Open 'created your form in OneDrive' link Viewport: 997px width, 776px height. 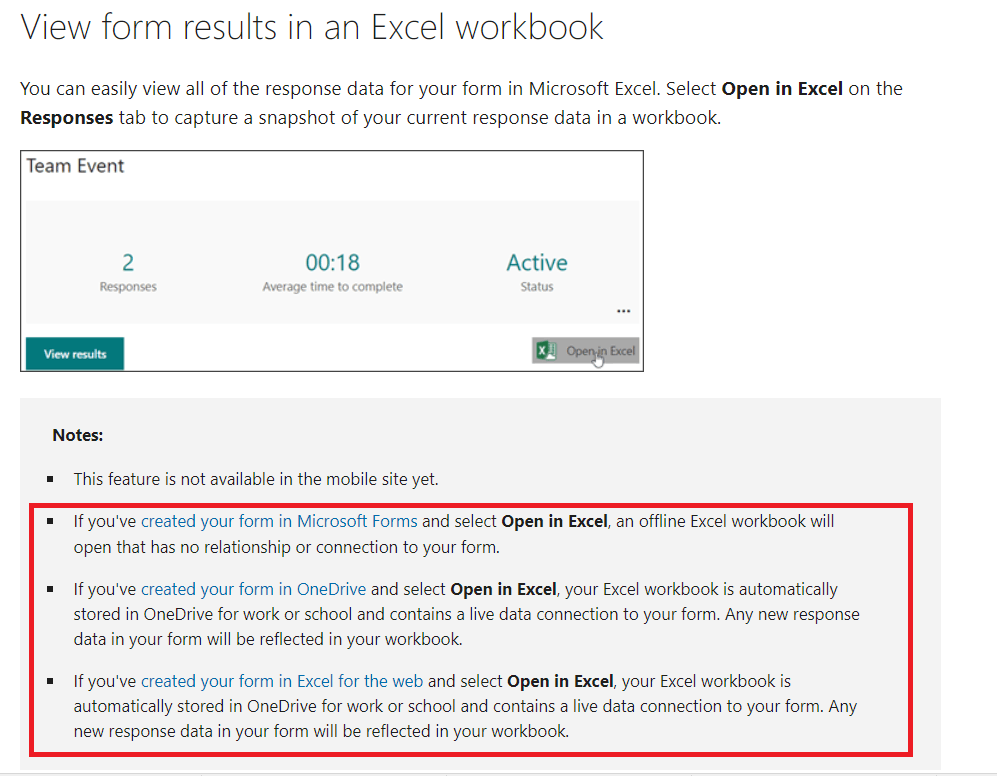[x=253, y=589]
